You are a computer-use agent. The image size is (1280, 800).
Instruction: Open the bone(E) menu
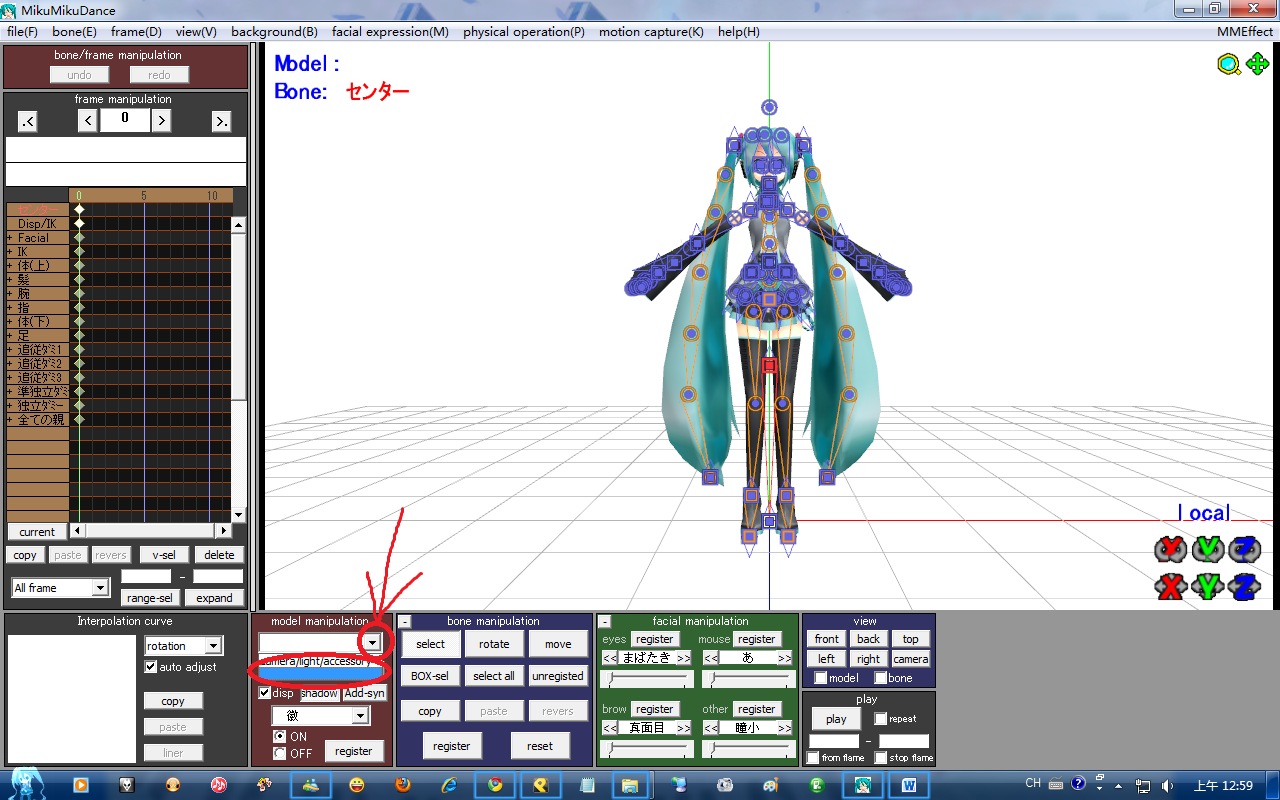75,32
